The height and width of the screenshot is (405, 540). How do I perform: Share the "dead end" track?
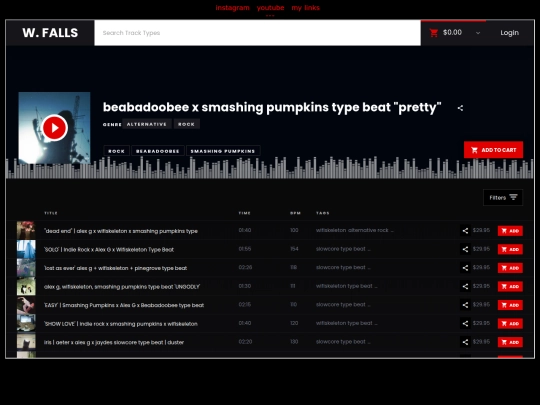465,231
